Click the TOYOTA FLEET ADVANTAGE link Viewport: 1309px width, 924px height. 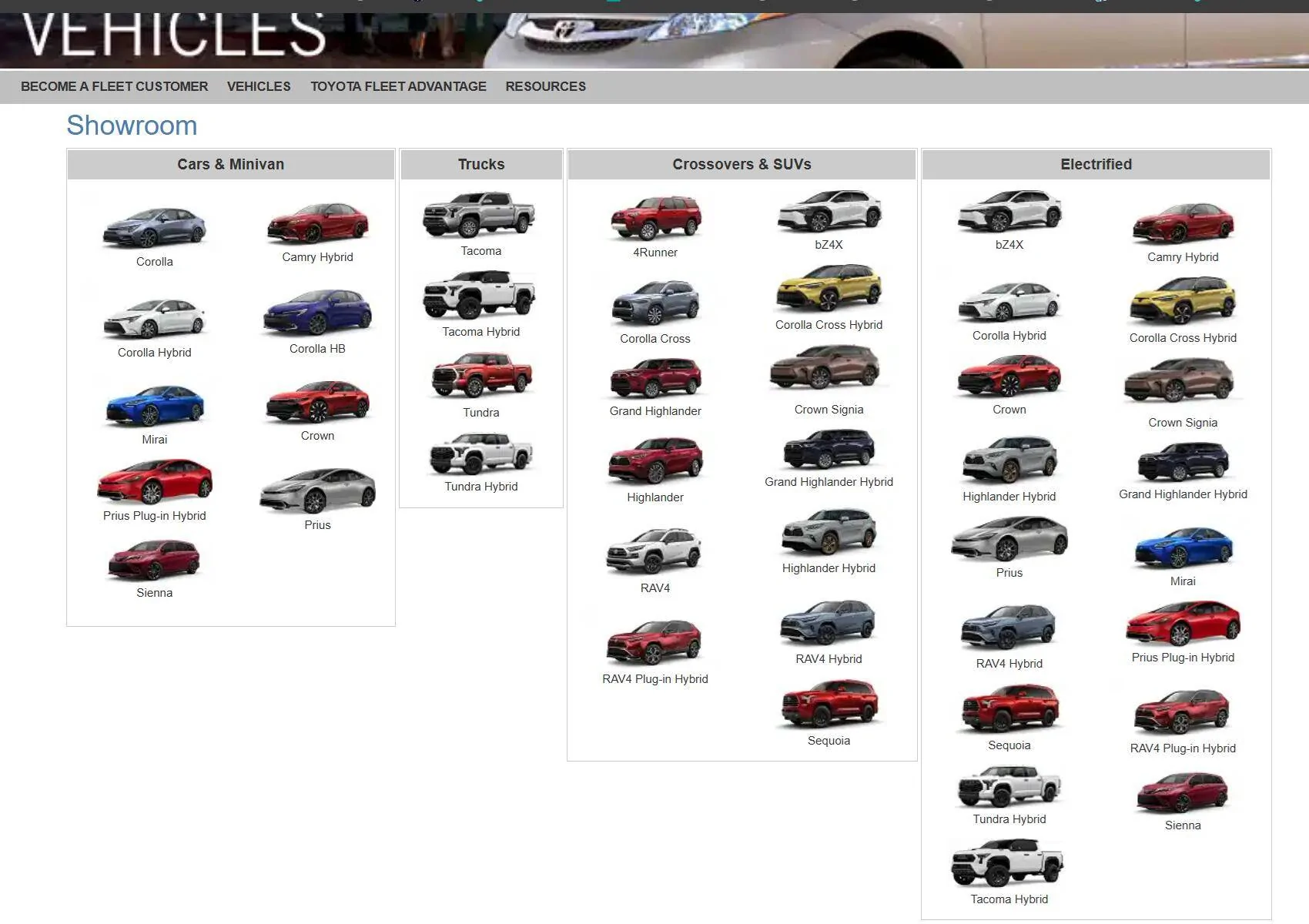pos(398,86)
